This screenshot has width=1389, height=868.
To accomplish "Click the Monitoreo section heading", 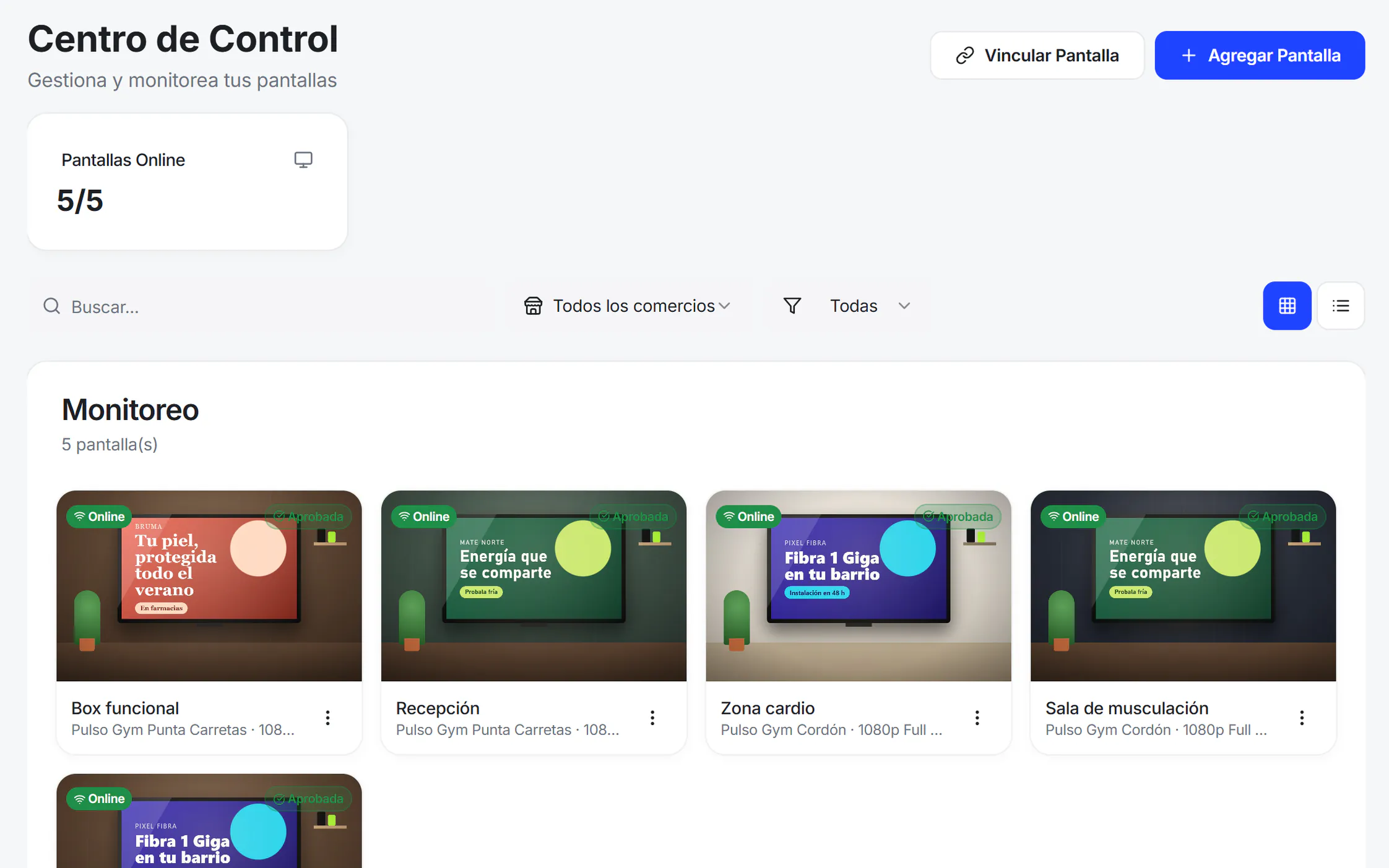I will coord(130,410).
